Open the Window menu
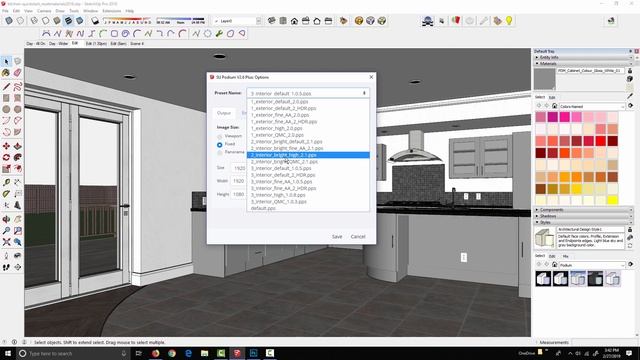 pos(90,11)
